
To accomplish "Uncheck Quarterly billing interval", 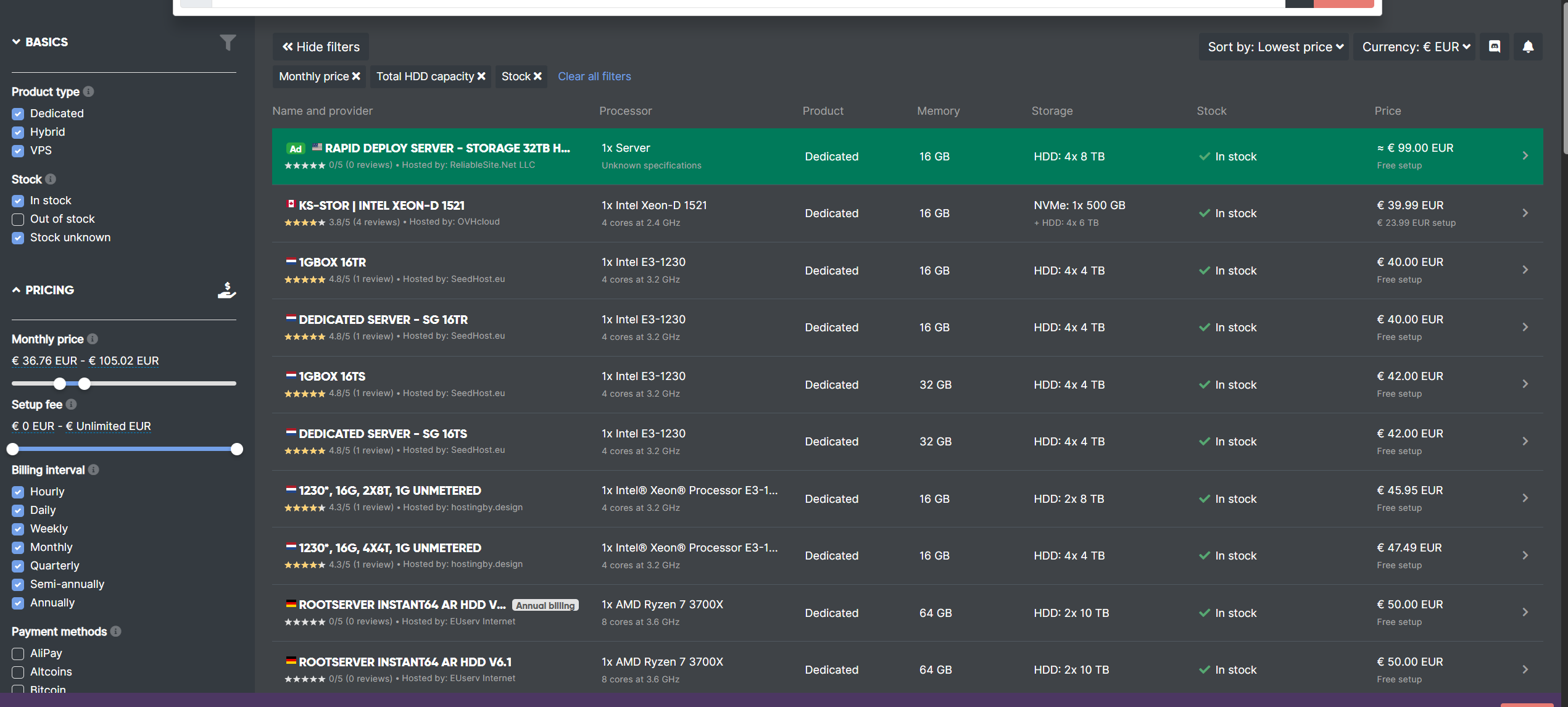I will (x=18, y=566).
